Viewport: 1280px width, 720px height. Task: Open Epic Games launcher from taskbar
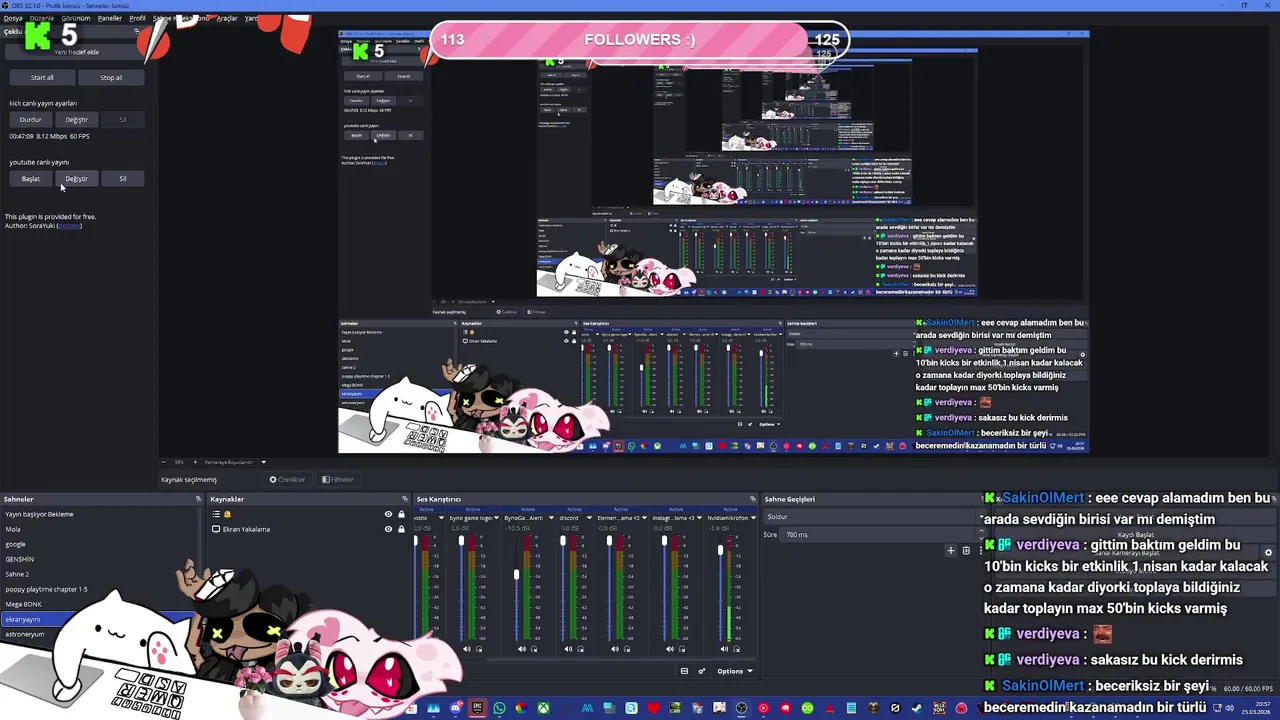(478, 708)
